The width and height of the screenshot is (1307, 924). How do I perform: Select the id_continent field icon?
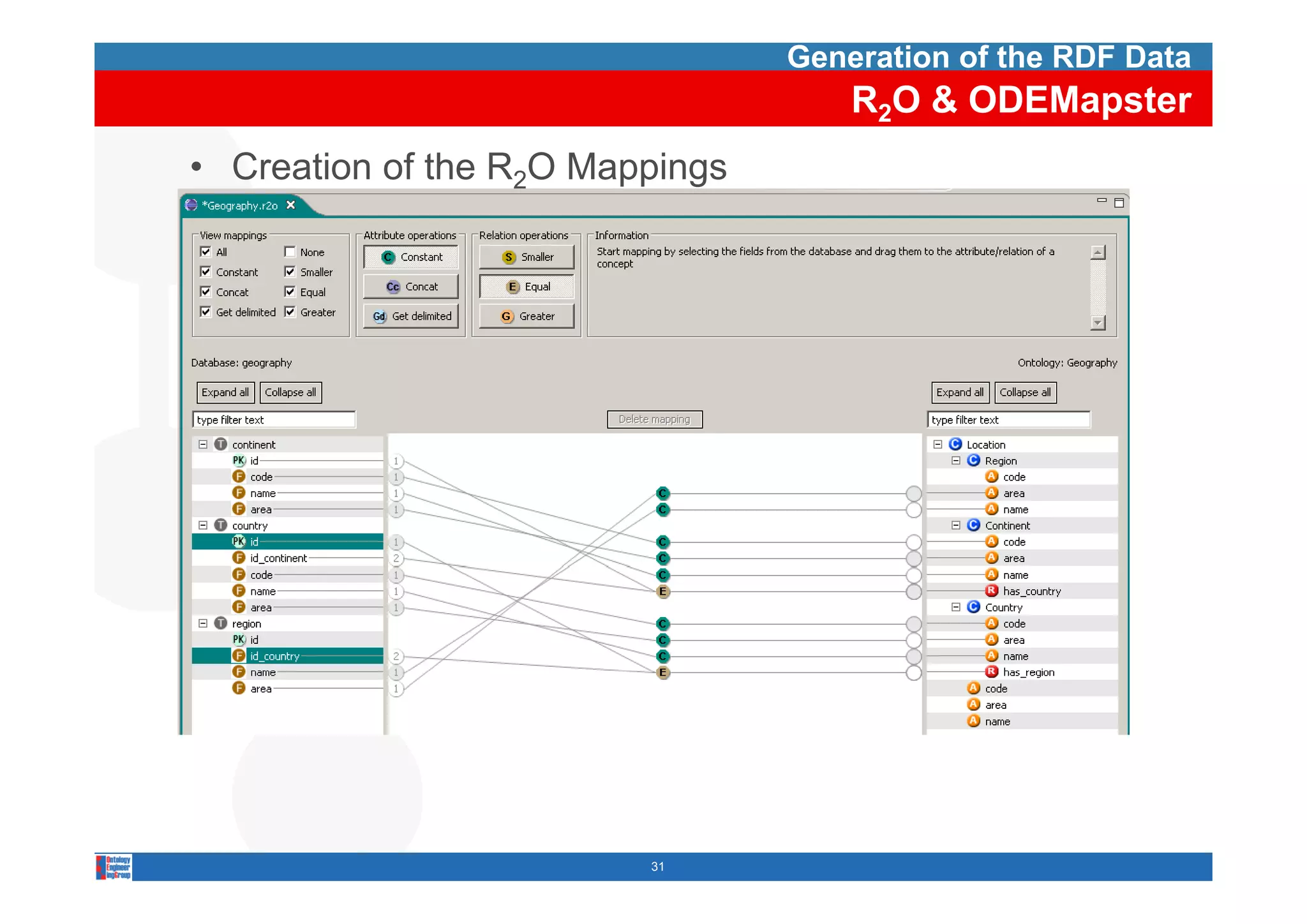pyautogui.click(x=239, y=558)
